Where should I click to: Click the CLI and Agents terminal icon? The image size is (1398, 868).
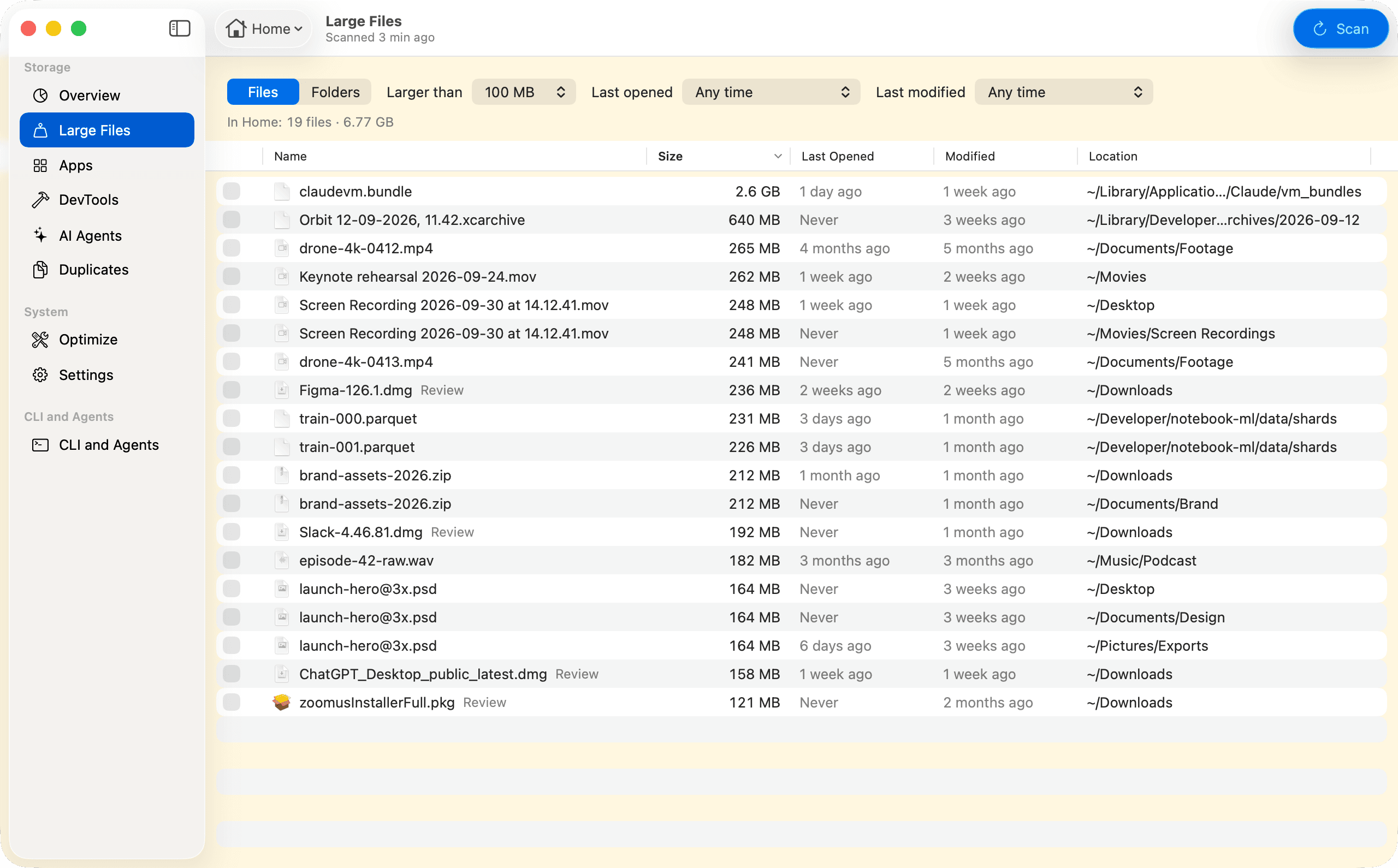tap(40, 445)
